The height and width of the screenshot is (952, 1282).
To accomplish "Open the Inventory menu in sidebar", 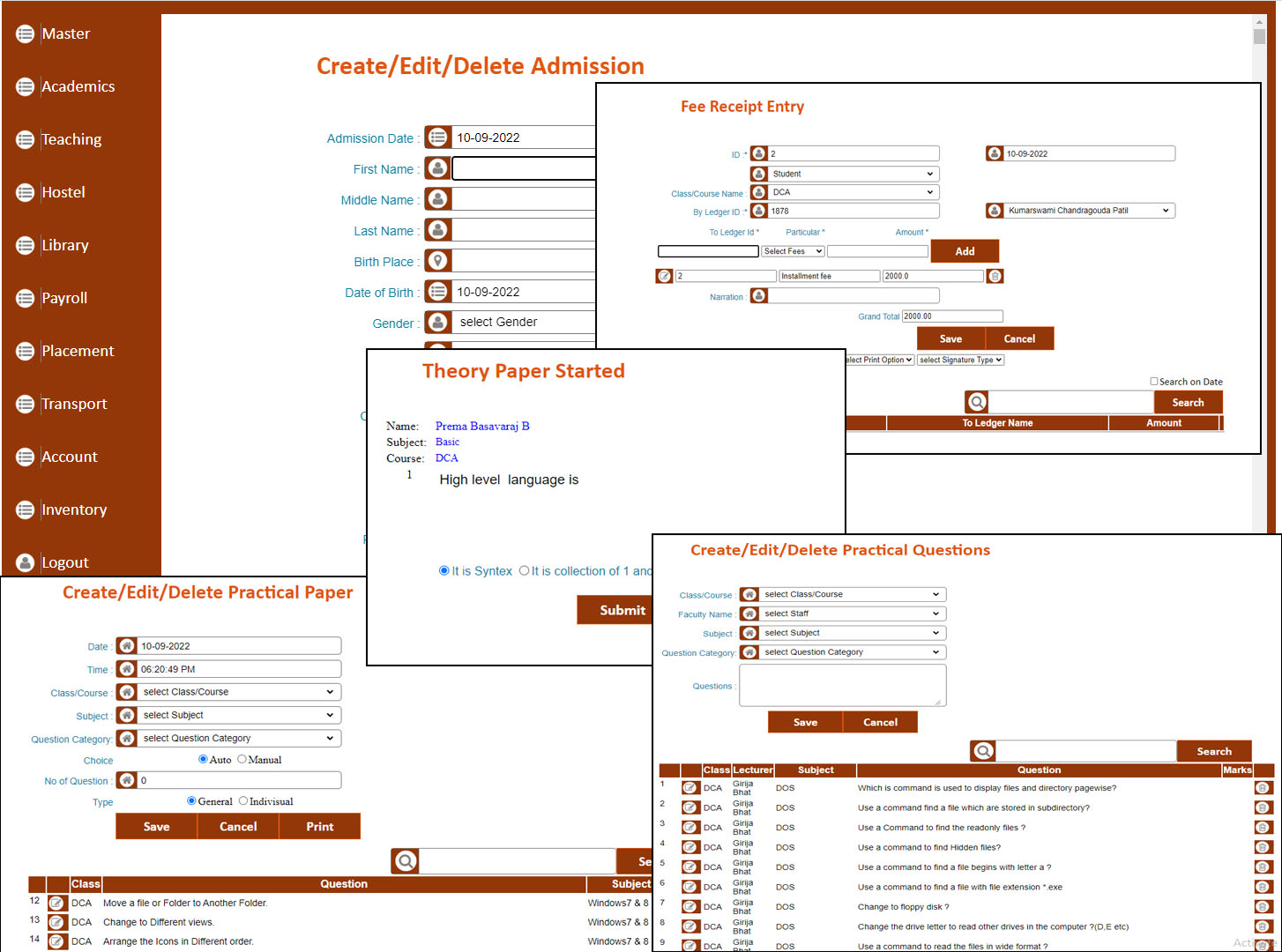I will click(x=74, y=509).
